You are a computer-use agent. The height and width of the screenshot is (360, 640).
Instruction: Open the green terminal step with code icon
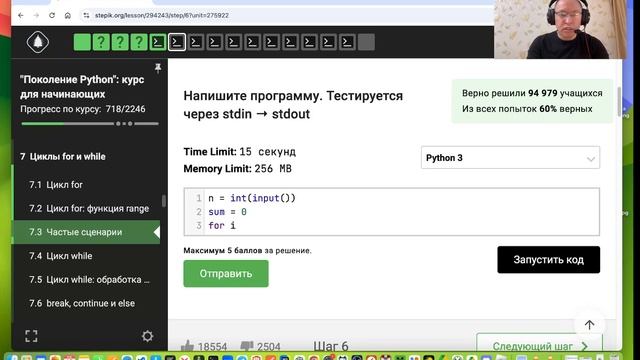pyautogui.click(x=158, y=42)
